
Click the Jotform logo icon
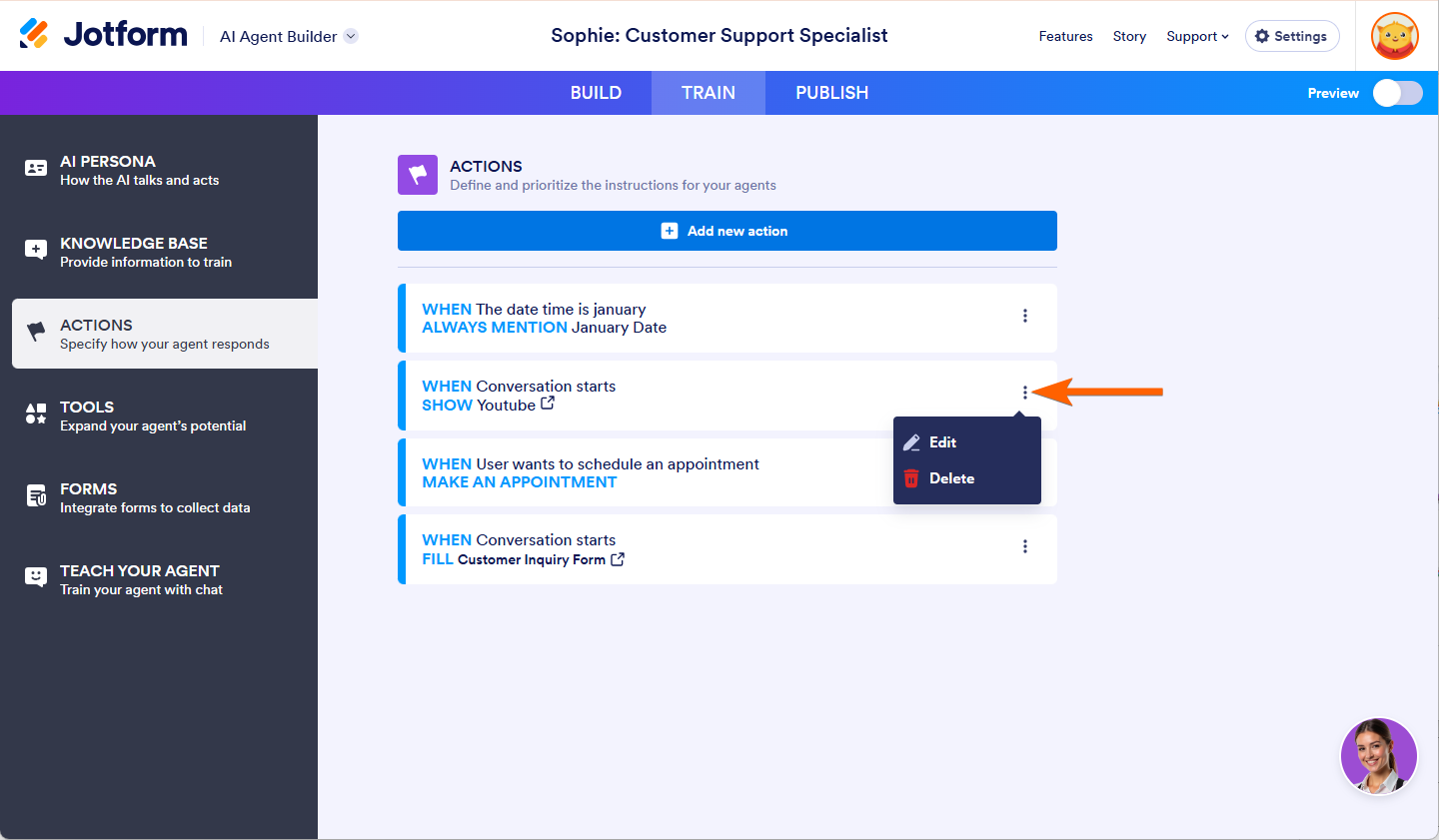coord(34,34)
